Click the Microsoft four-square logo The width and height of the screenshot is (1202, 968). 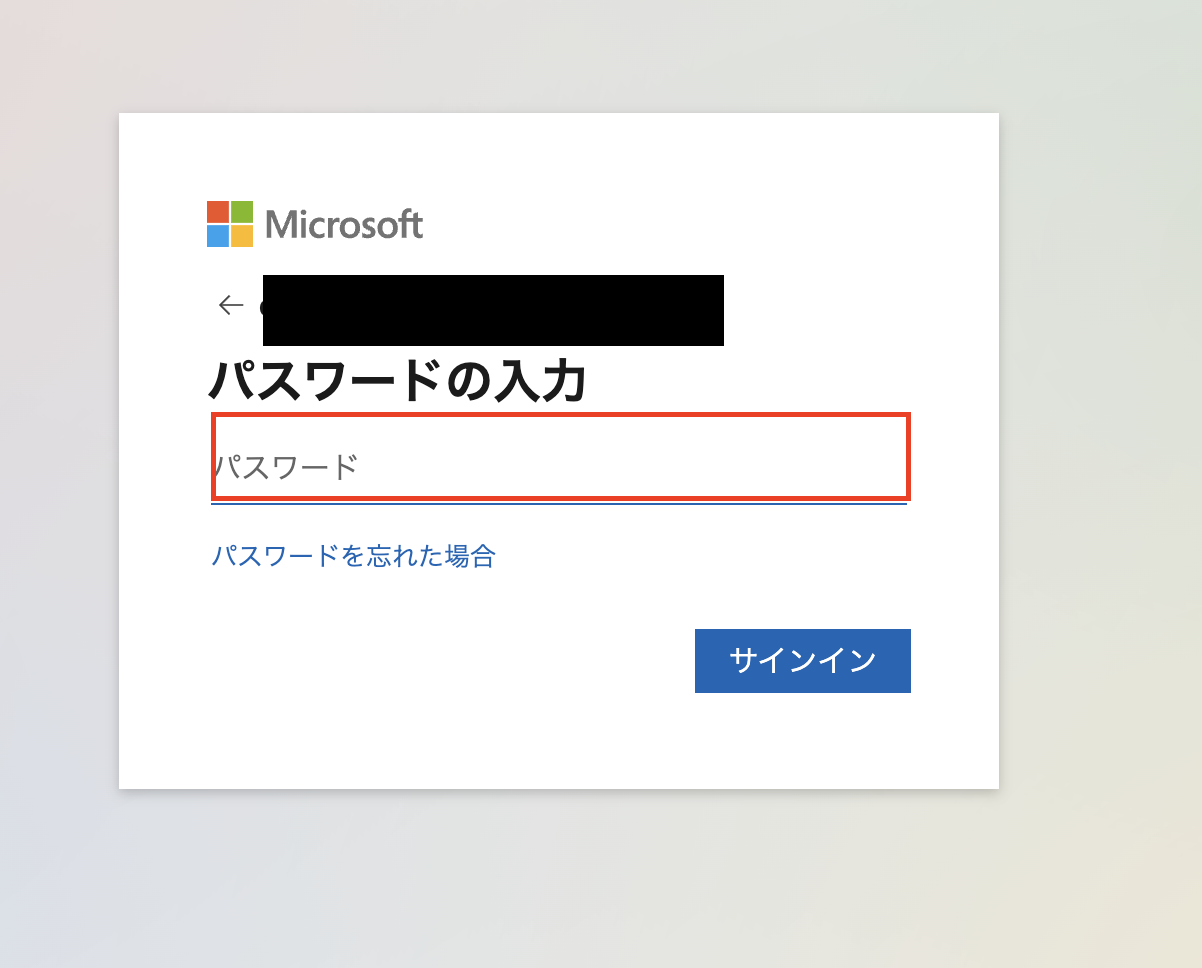coord(230,223)
